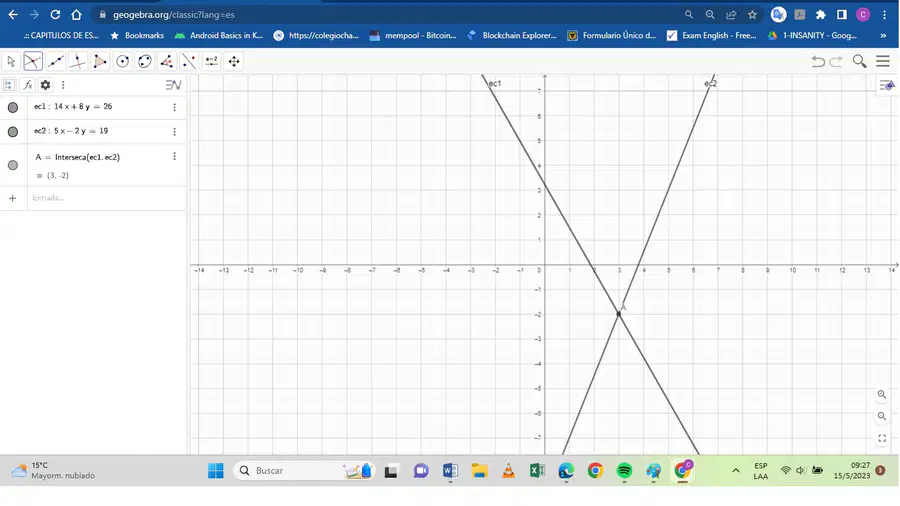Image resolution: width=900 pixels, height=506 pixels.
Task: Open Blockchain Explorer bookmark
Action: pyautogui.click(x=512, y=36)
